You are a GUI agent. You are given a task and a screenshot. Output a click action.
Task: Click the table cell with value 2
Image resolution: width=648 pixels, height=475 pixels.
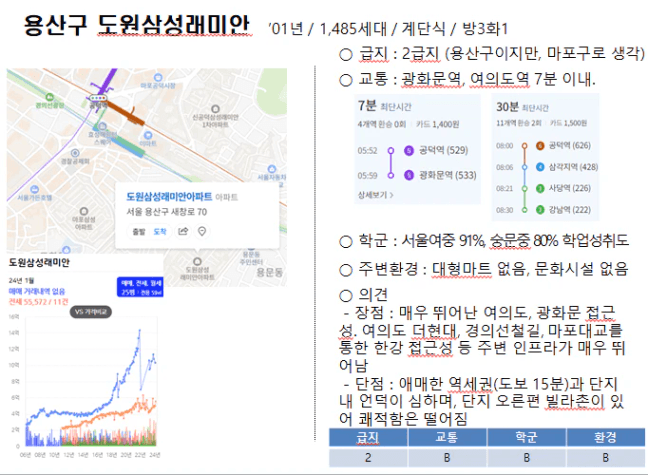[x=368, y=458]
